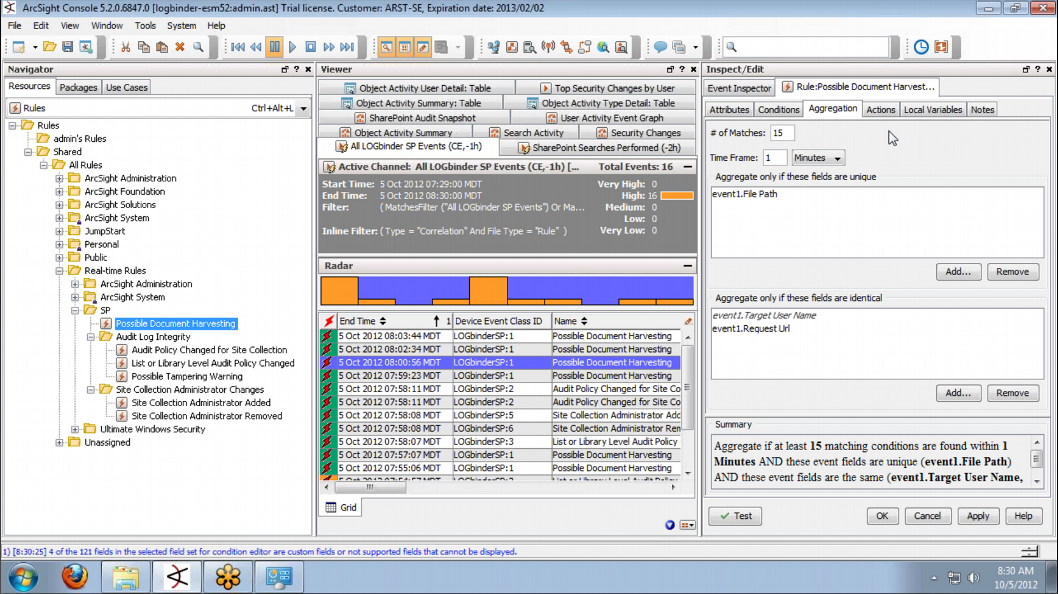Click the paste clipboard toolbar icon

pyautogui.click(x=162, y=47)
